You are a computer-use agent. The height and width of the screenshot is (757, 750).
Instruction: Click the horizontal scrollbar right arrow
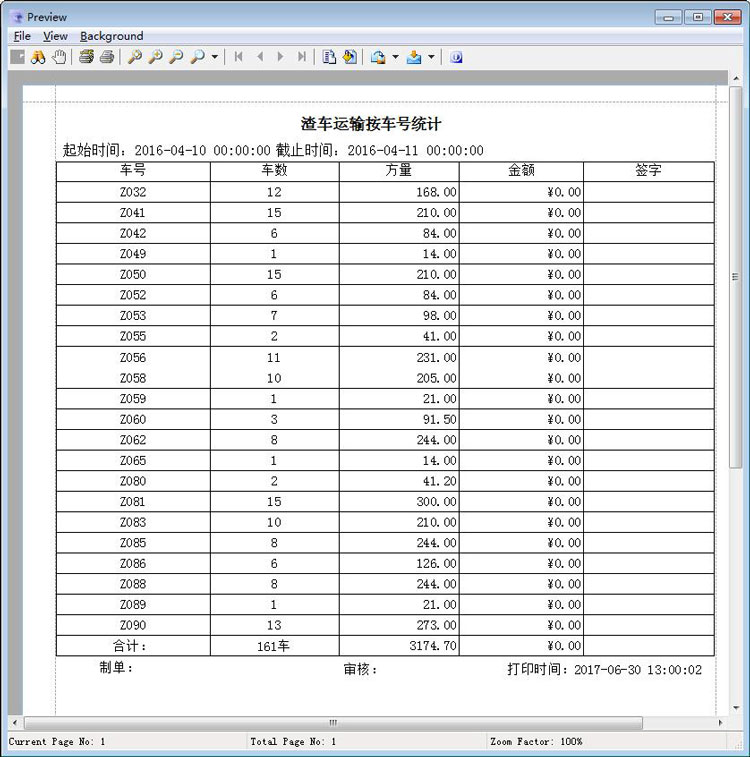[x=720, y=722]
